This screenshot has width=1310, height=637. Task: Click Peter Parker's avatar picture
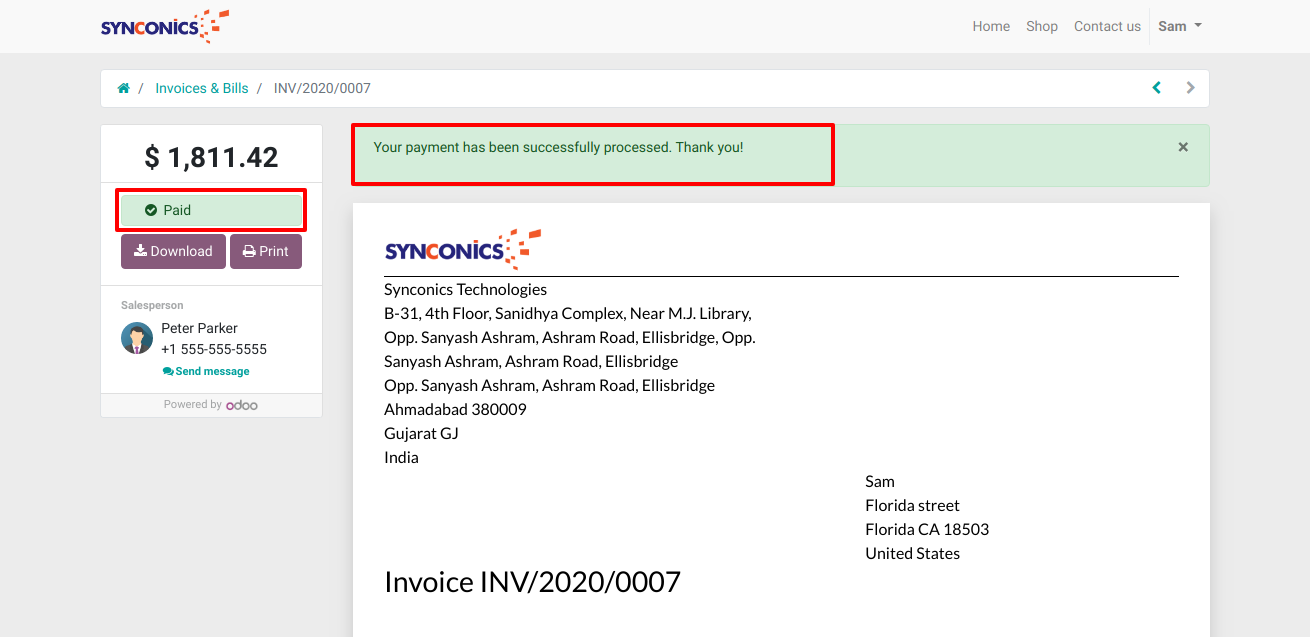tap(137, 338)
